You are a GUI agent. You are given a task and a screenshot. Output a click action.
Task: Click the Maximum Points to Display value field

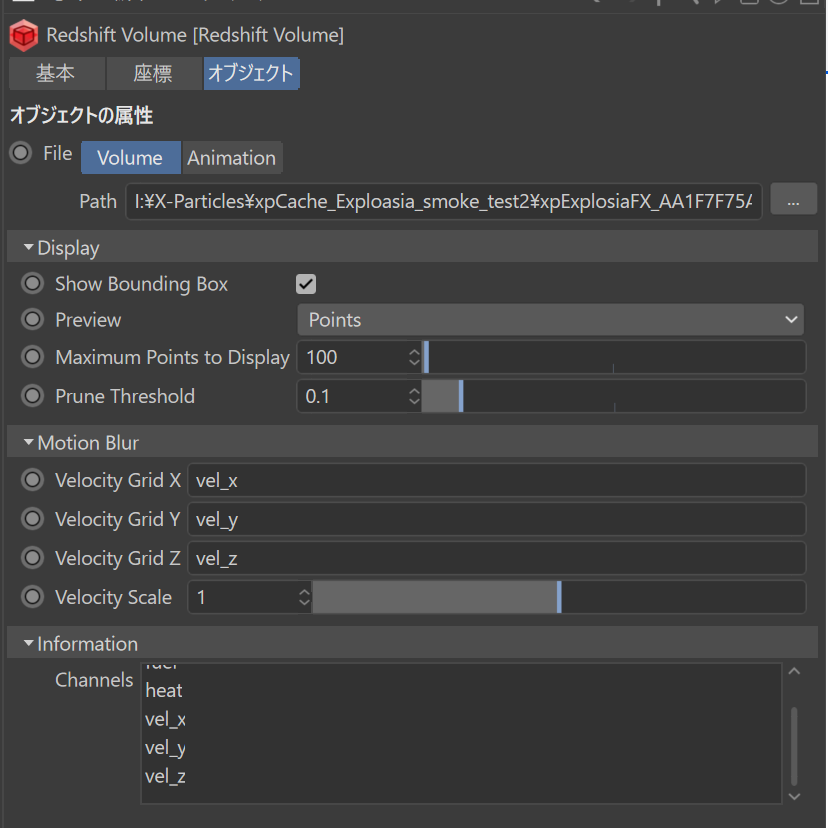(353, 357)
